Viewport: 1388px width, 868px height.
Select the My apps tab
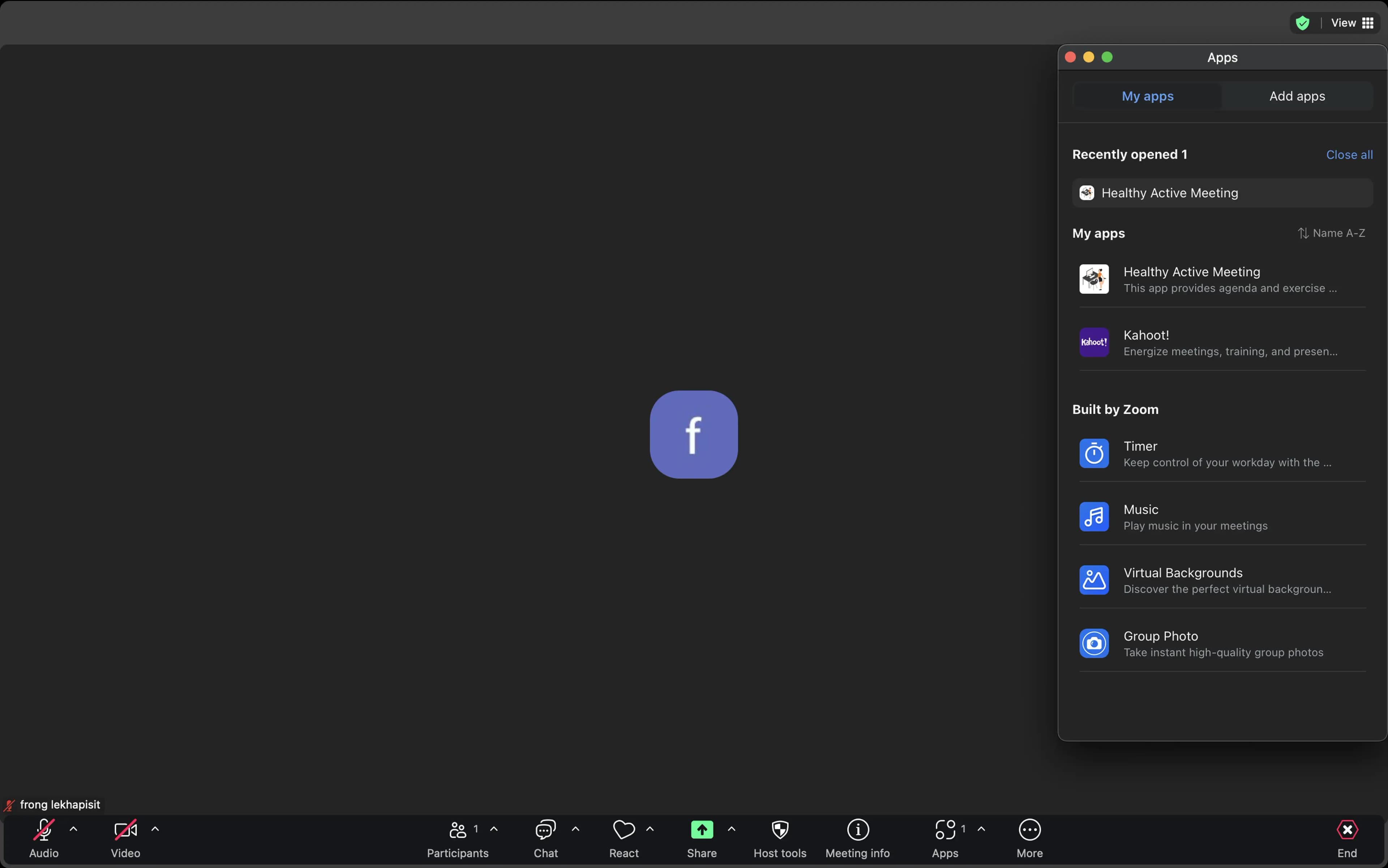point(1147,96)
